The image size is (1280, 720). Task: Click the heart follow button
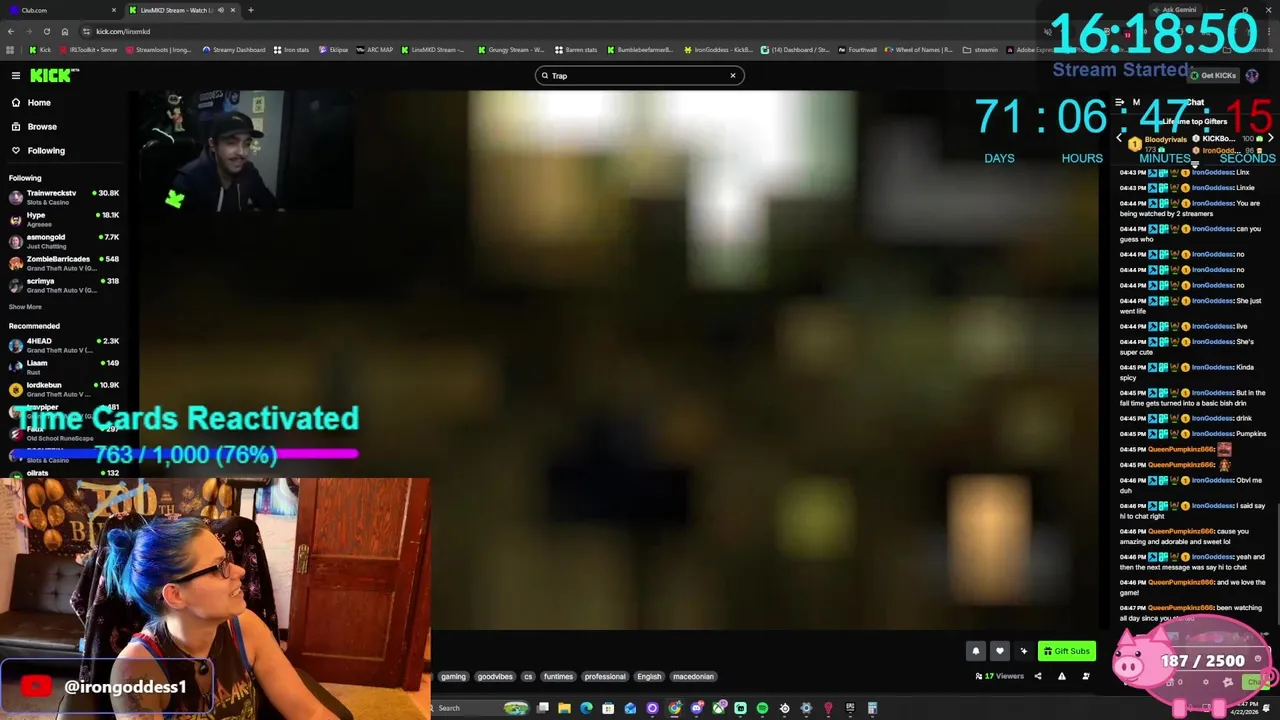pyautogui.click(x=999, y=651)
